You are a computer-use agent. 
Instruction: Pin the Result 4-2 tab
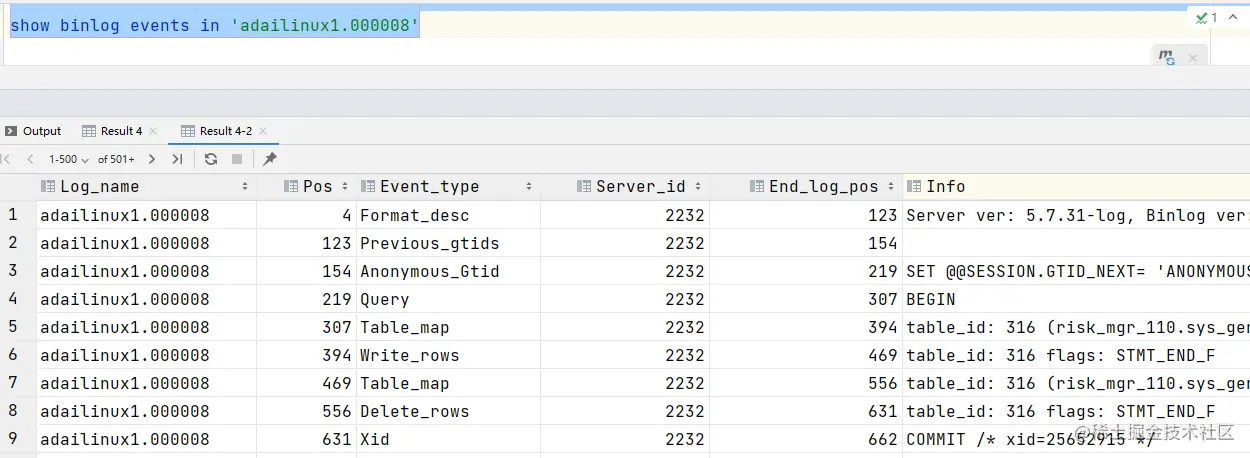(x=270, y=159)
